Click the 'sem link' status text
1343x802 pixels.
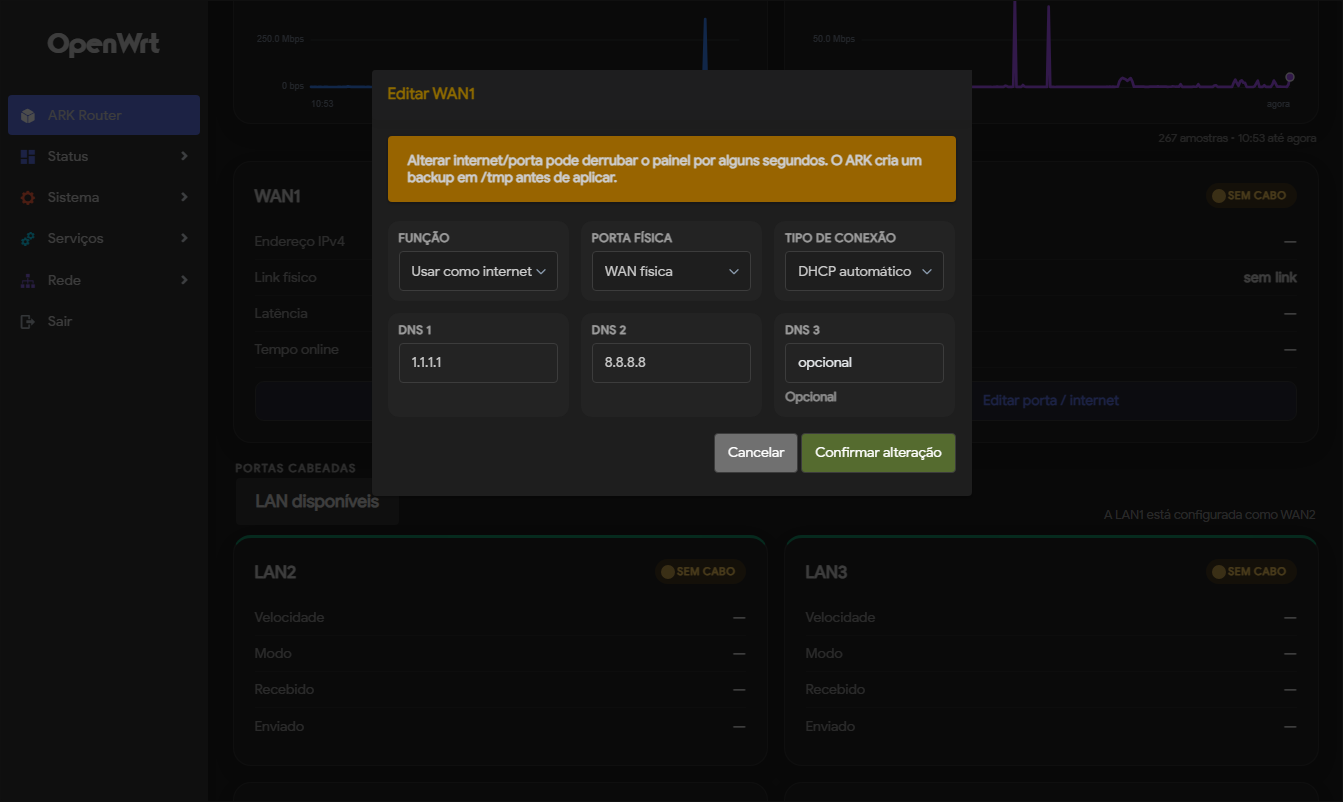coord(1270,278)
